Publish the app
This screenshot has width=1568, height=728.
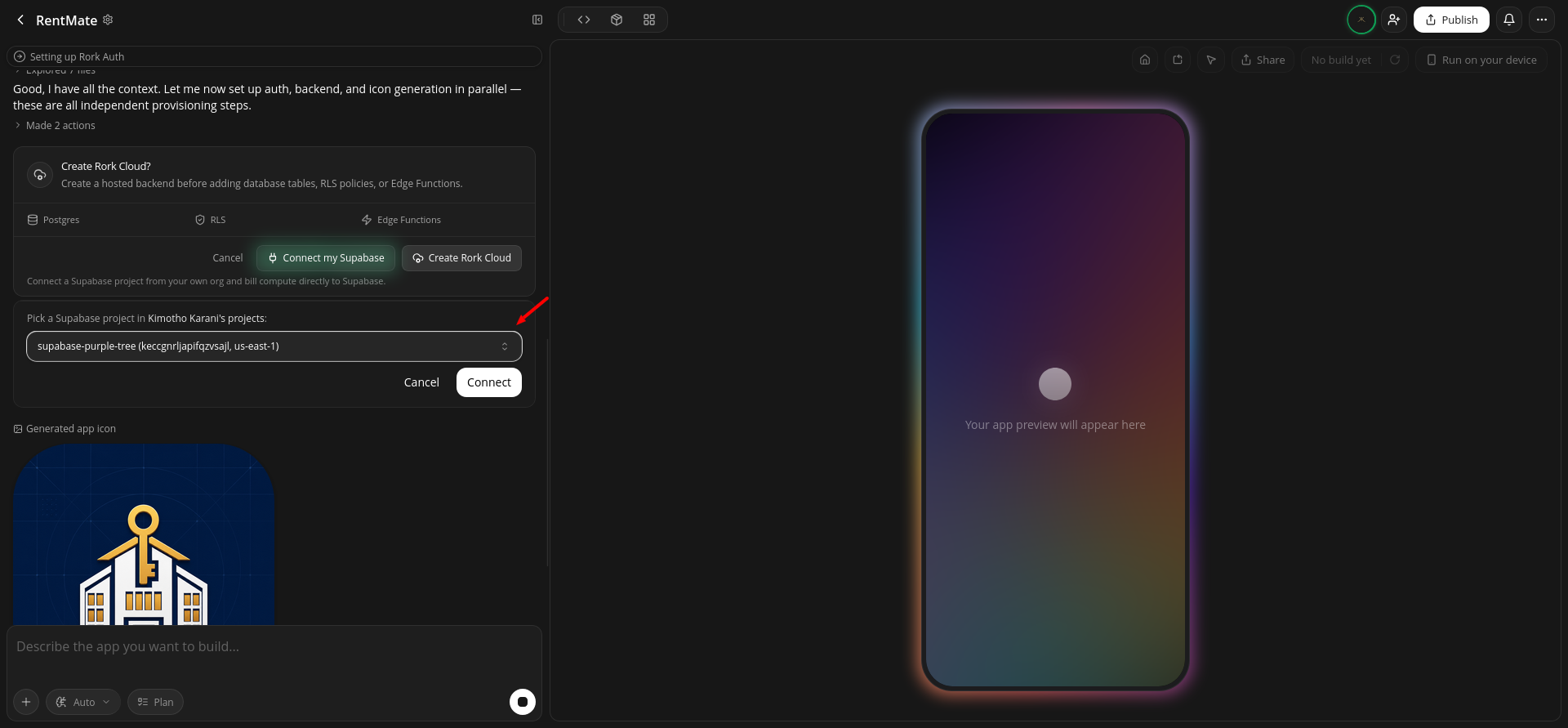tap(1451, 20)
